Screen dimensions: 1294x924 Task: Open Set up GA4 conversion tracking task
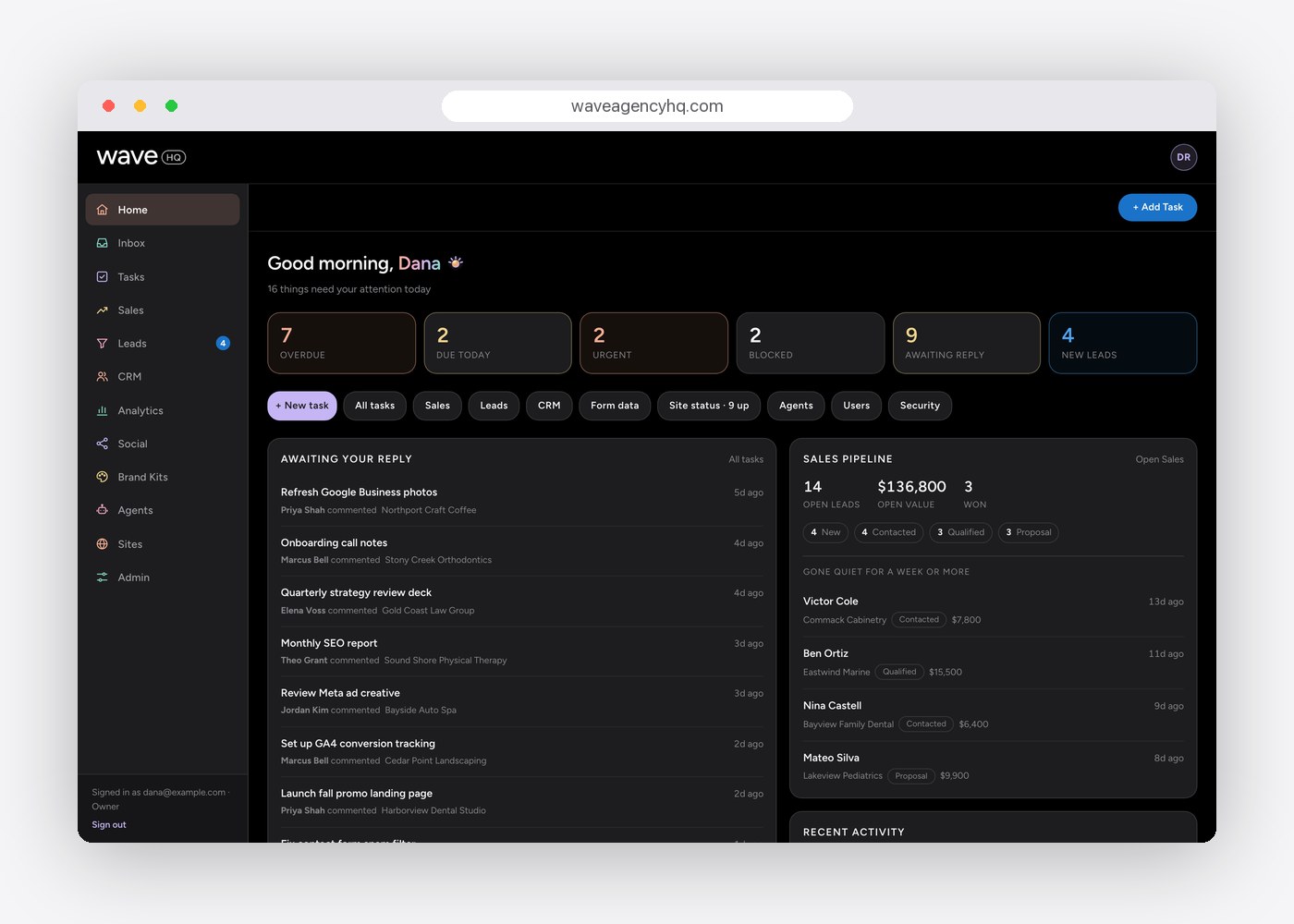[x=522, y=752]
